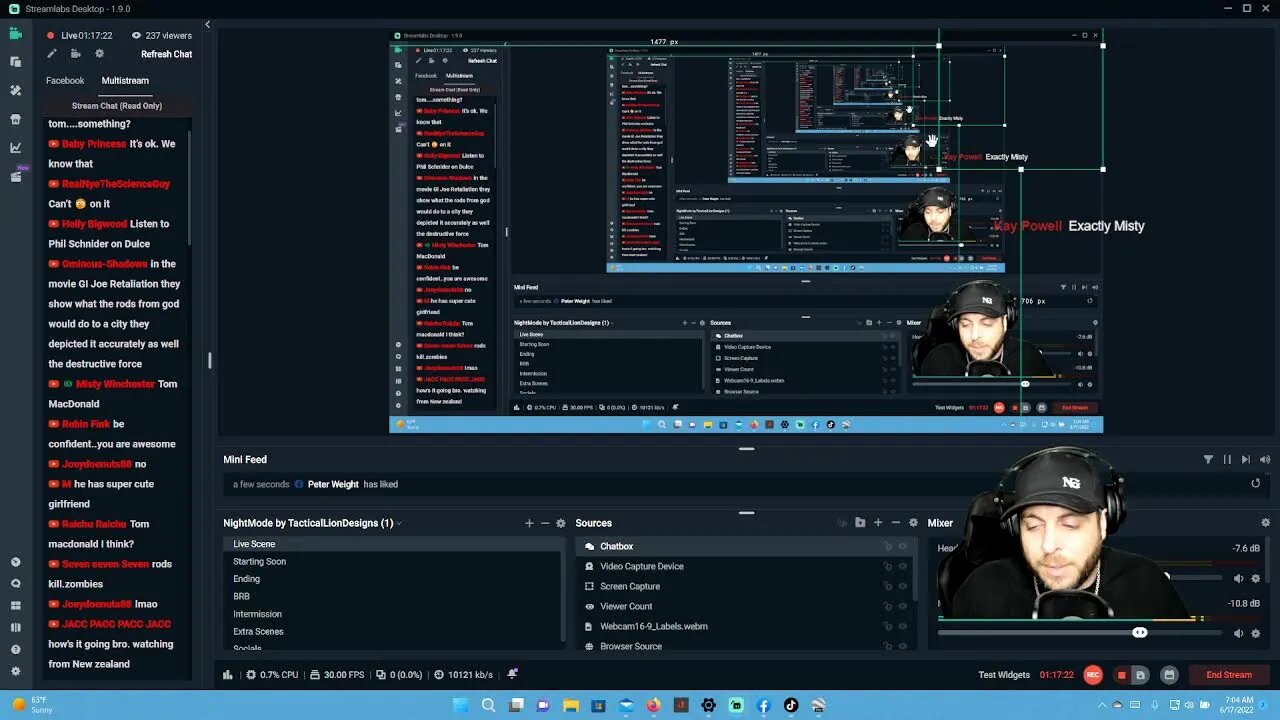Open the Editor tab in left sidebar

coord(15,33)
